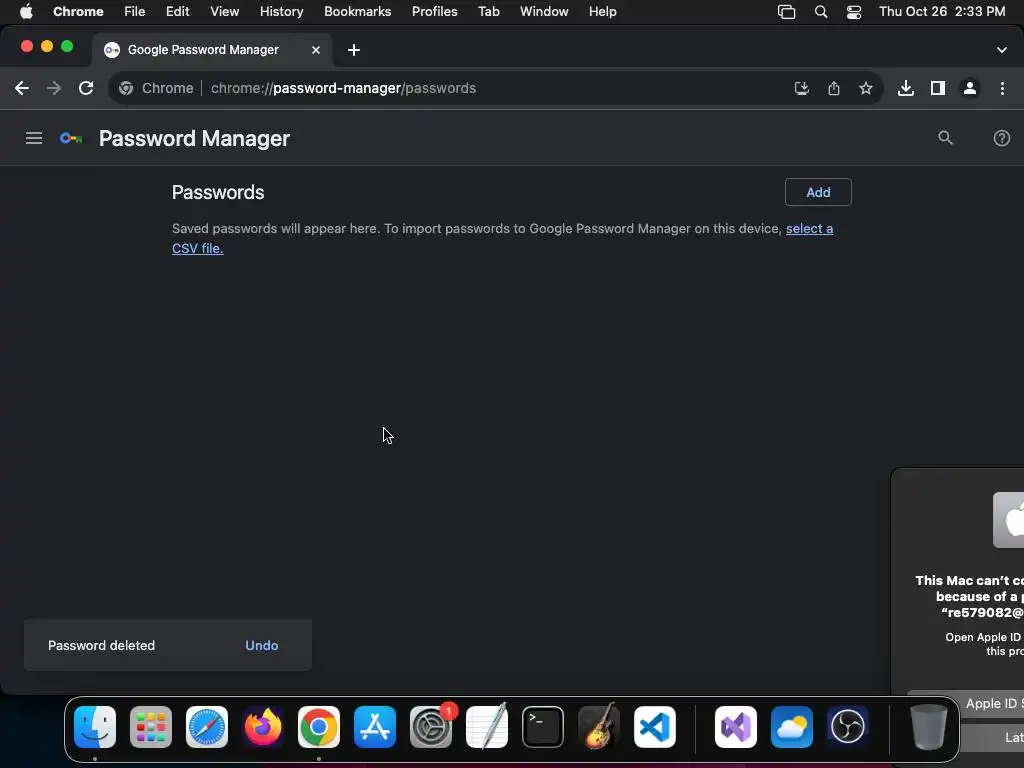Launch Firefox from the Dock

coord(263,726)
